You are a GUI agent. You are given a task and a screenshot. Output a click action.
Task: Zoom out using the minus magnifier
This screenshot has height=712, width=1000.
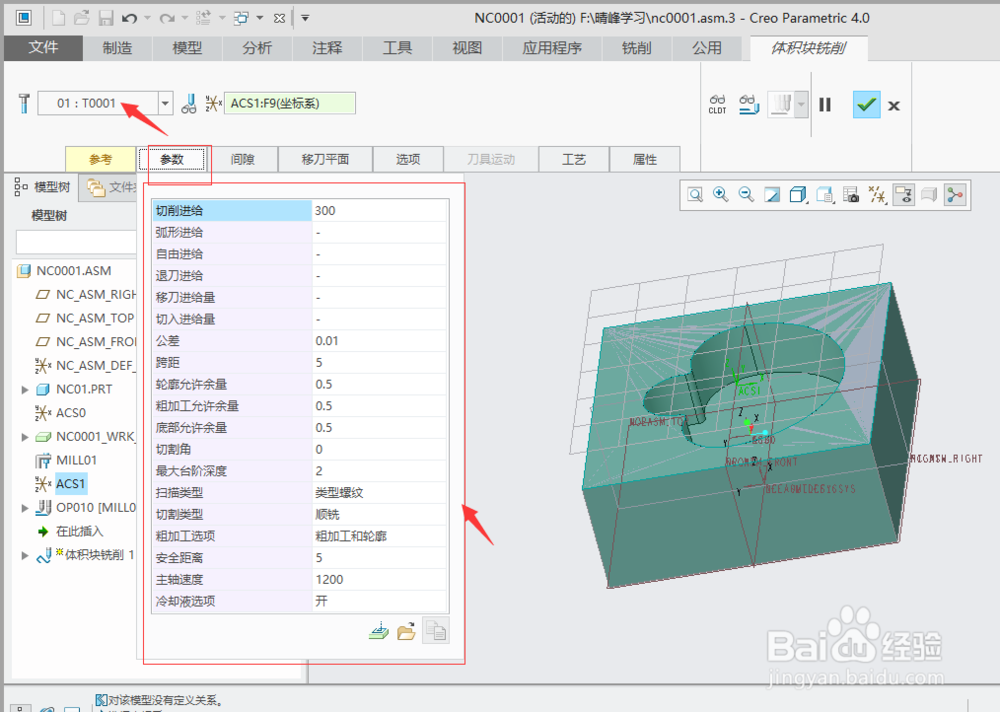point(746,195)
